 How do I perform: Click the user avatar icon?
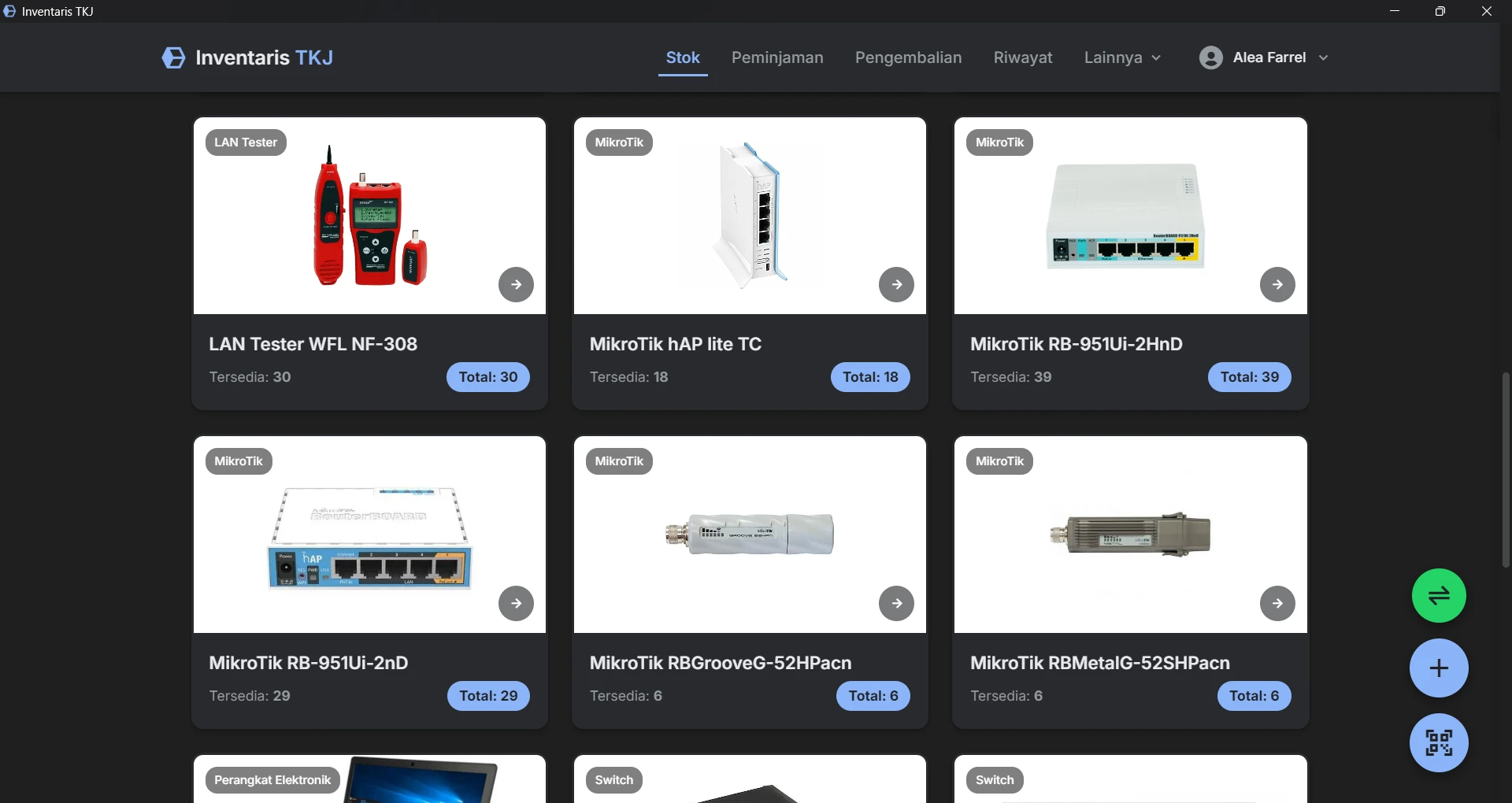(x=1211, y=57)
